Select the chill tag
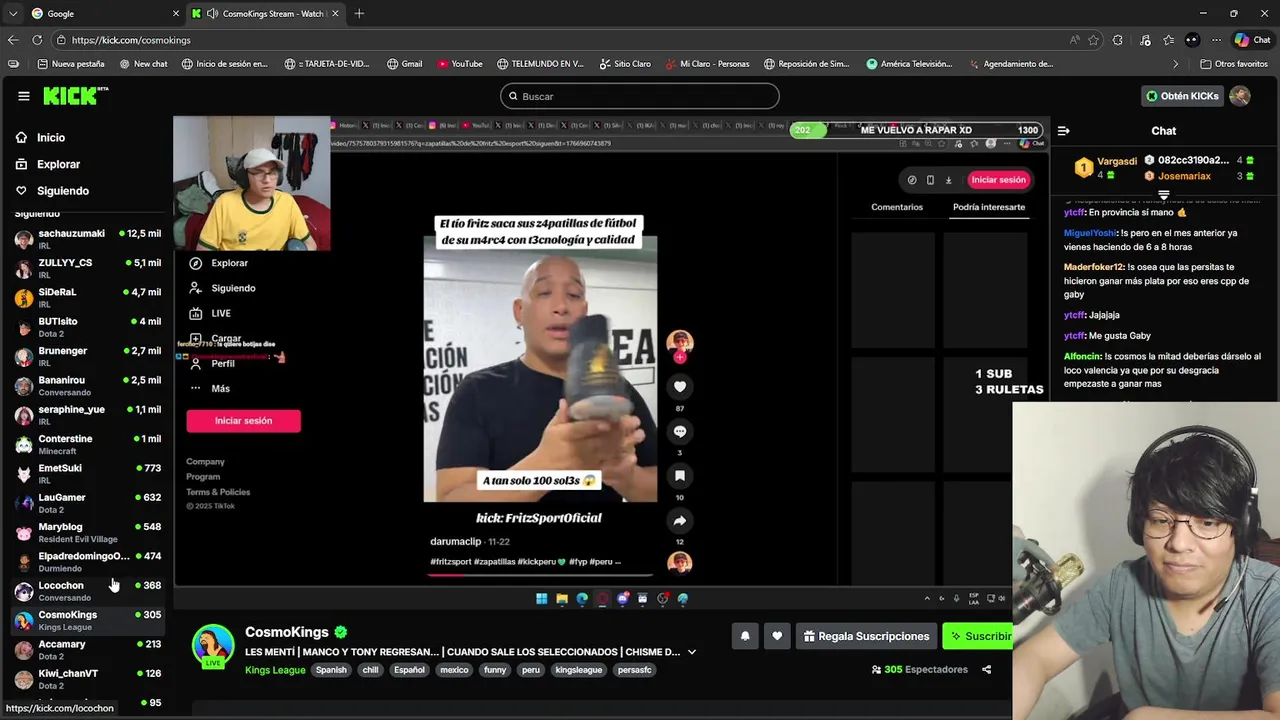Viewport: 1280px width, 720px height. pyautogui.click(x=370, y=670)
